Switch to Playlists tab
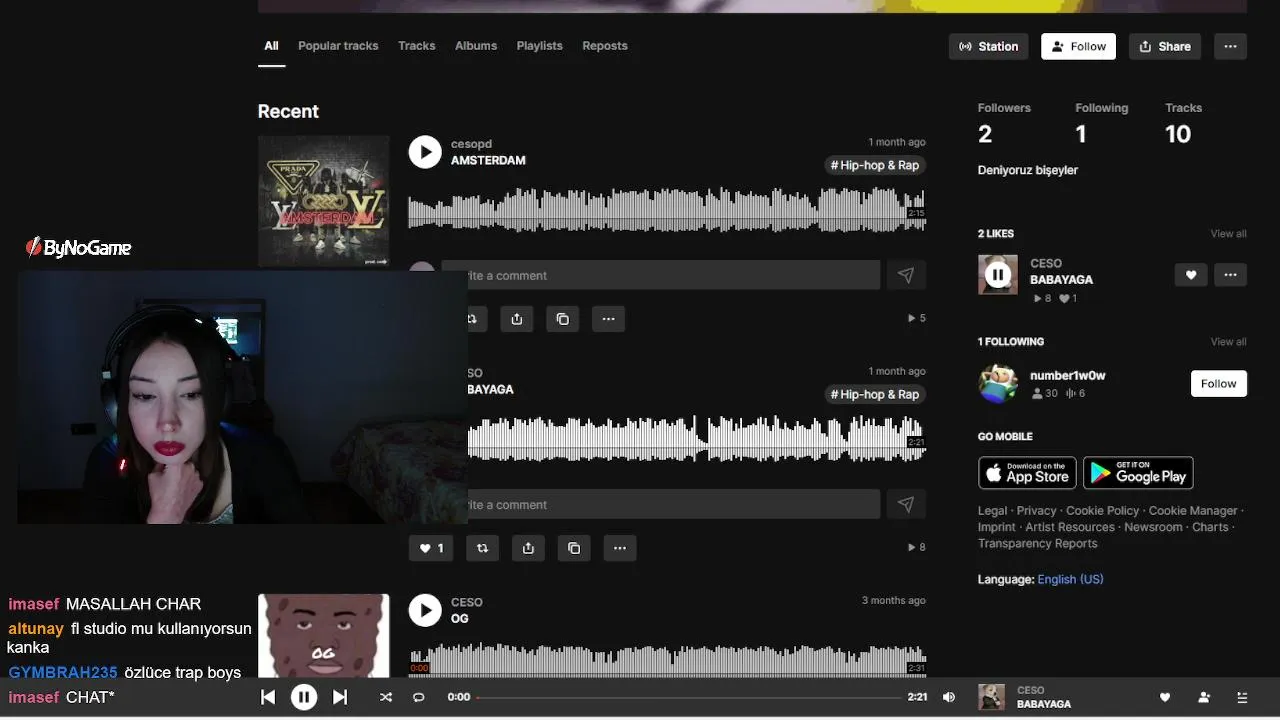This screenshot has height=720, width=1280. pos(540,46)
